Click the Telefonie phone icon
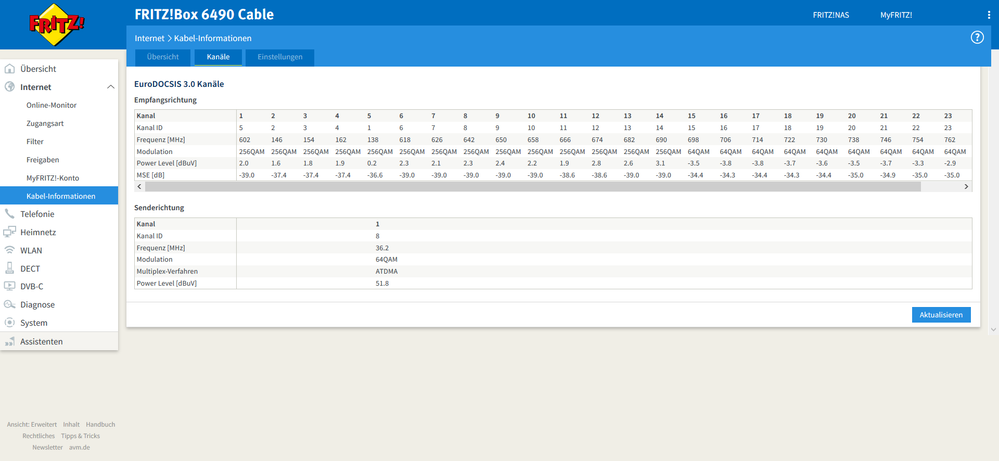 [x=10, y=214]
